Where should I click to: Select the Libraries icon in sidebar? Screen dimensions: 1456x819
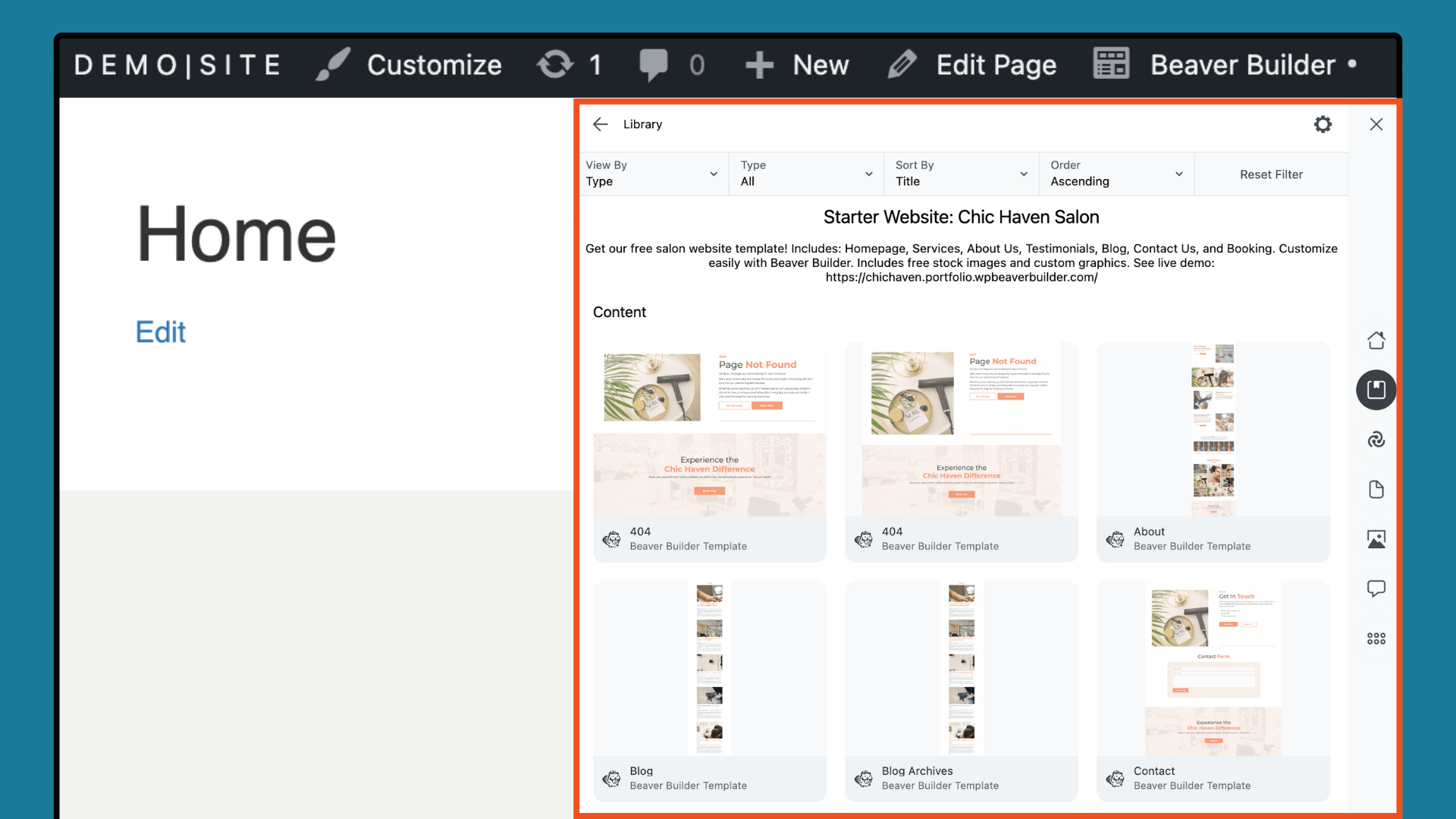pyautogui.click(x=1376, y=390)
